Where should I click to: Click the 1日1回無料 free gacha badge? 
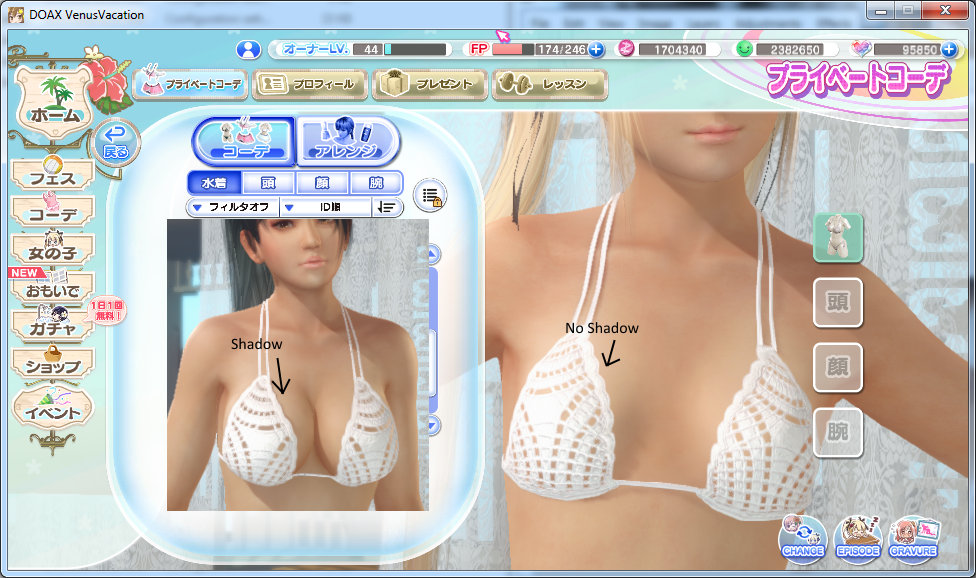tap(107, 310)
